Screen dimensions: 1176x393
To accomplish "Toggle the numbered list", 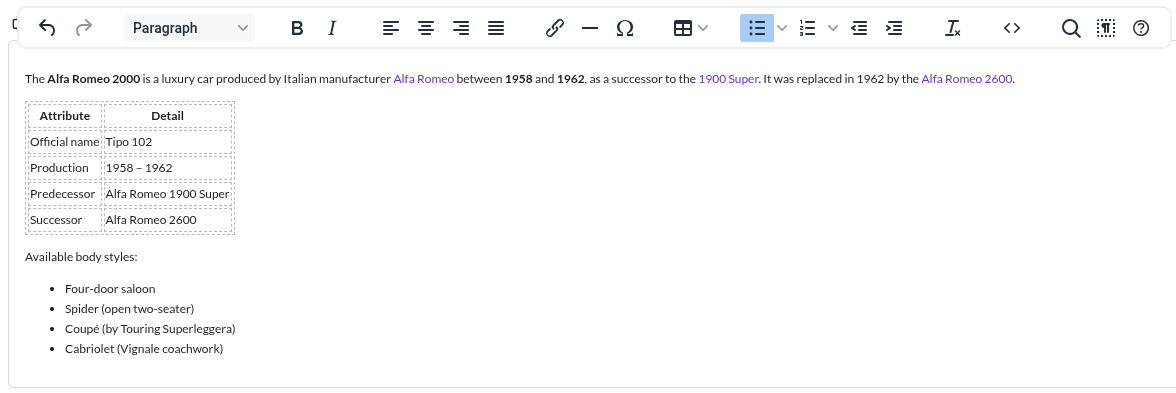I will click(x=808, y=28).
